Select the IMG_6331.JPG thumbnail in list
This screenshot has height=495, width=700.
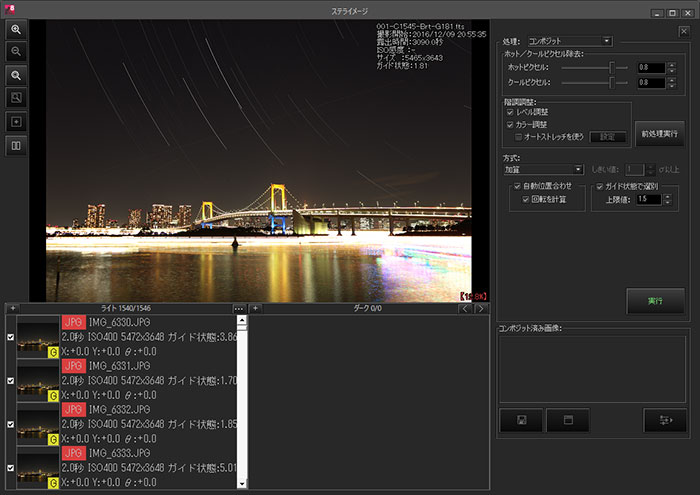pyautogui.click(x=38, y=380)
